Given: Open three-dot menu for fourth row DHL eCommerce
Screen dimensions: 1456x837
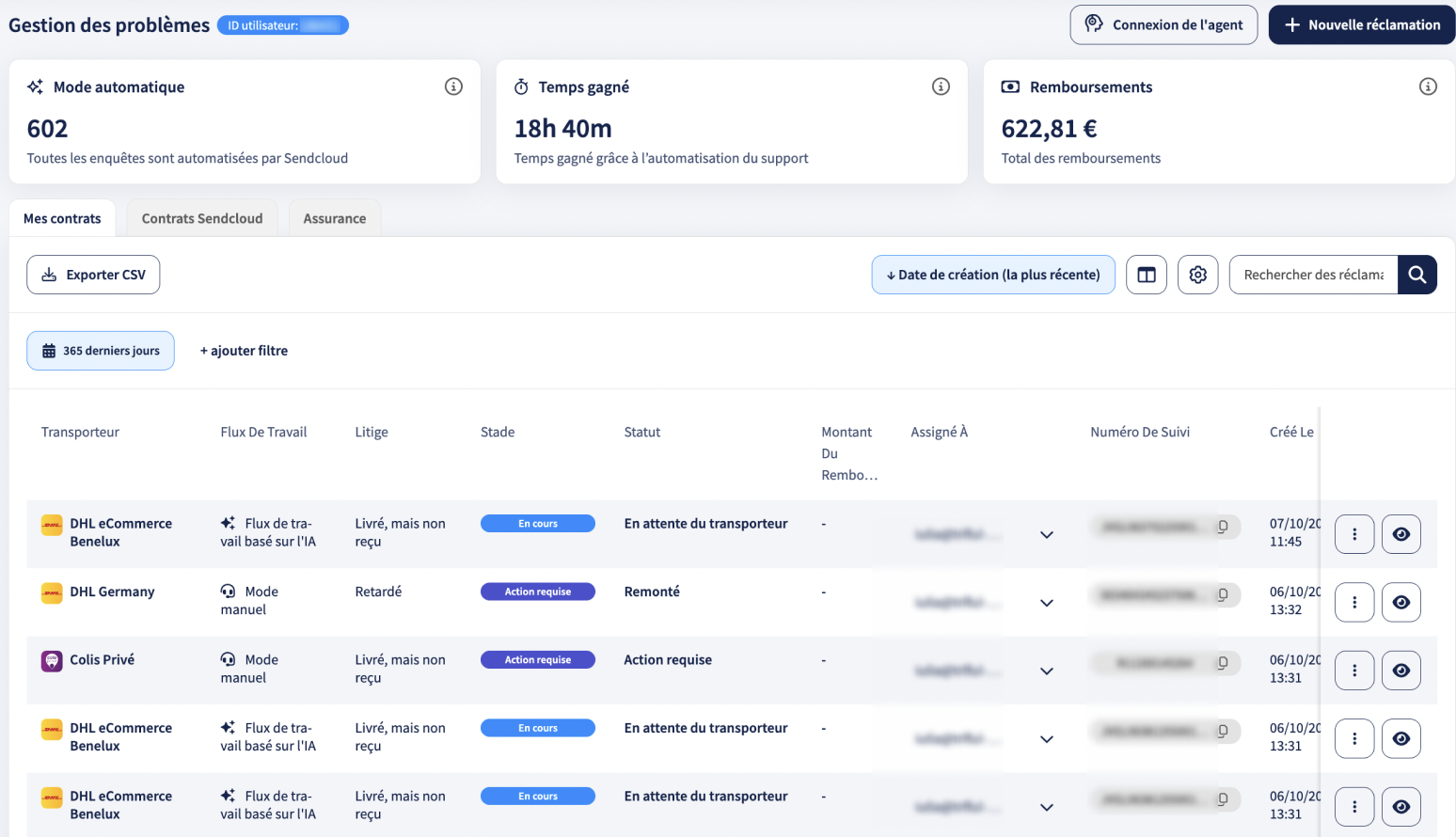Looking at the screenshot, I should click(x=1354, y=739).
